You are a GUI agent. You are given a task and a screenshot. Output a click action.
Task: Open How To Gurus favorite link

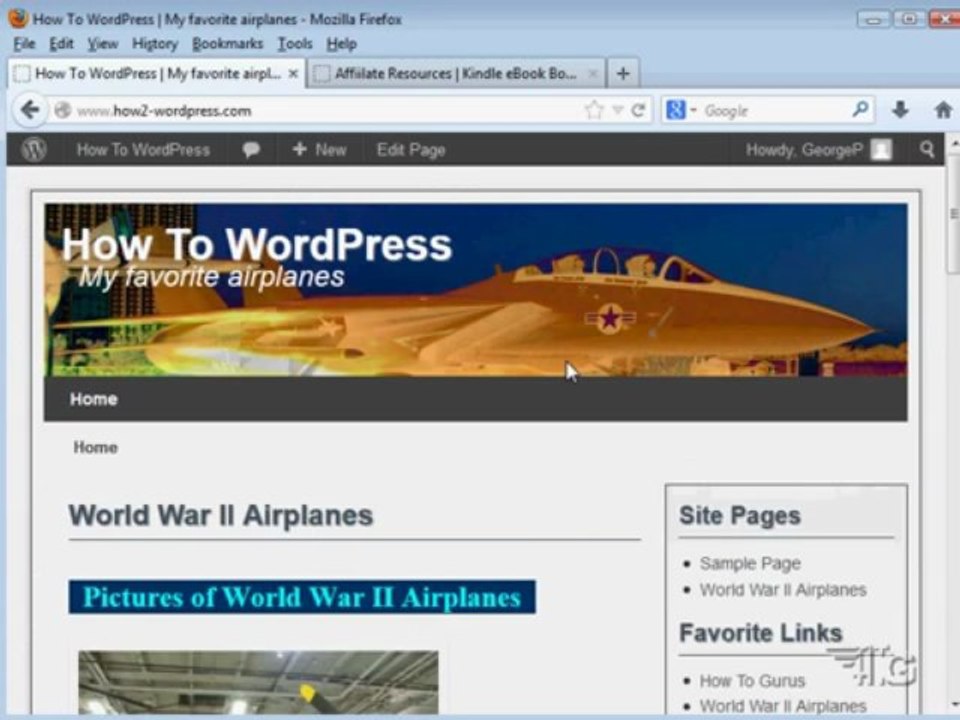point(752,681)
